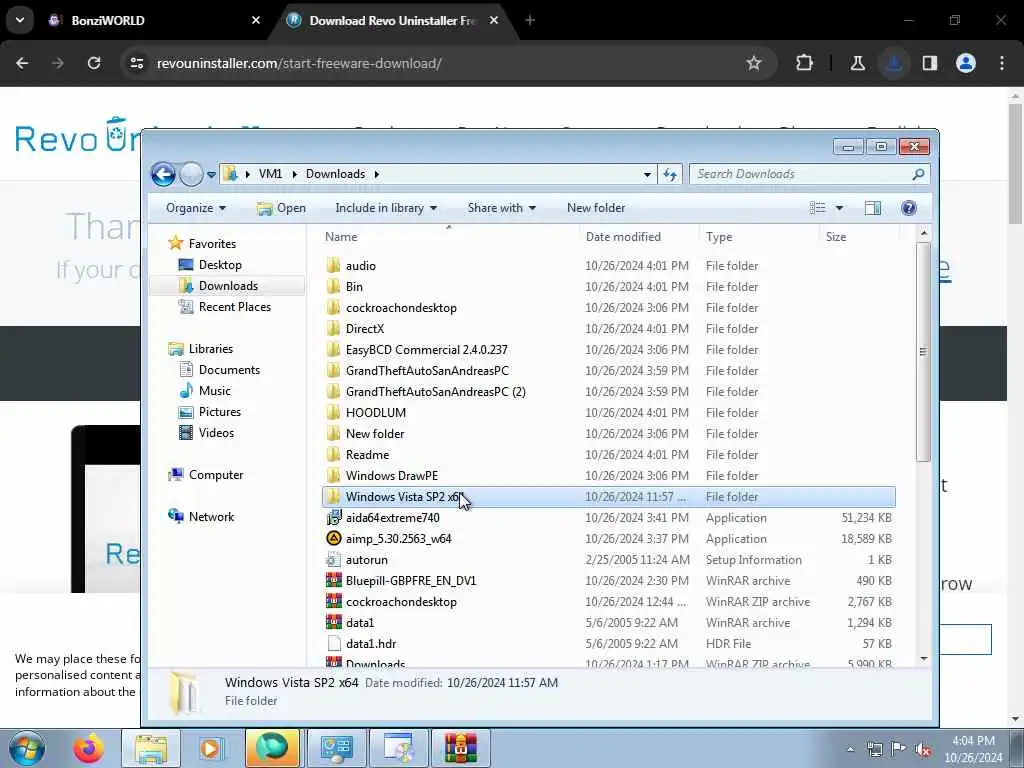The width and height of the screenshot is (1024, 768).
Task: Refresh the Downloads folder view
Action: (x=670, y=174)
